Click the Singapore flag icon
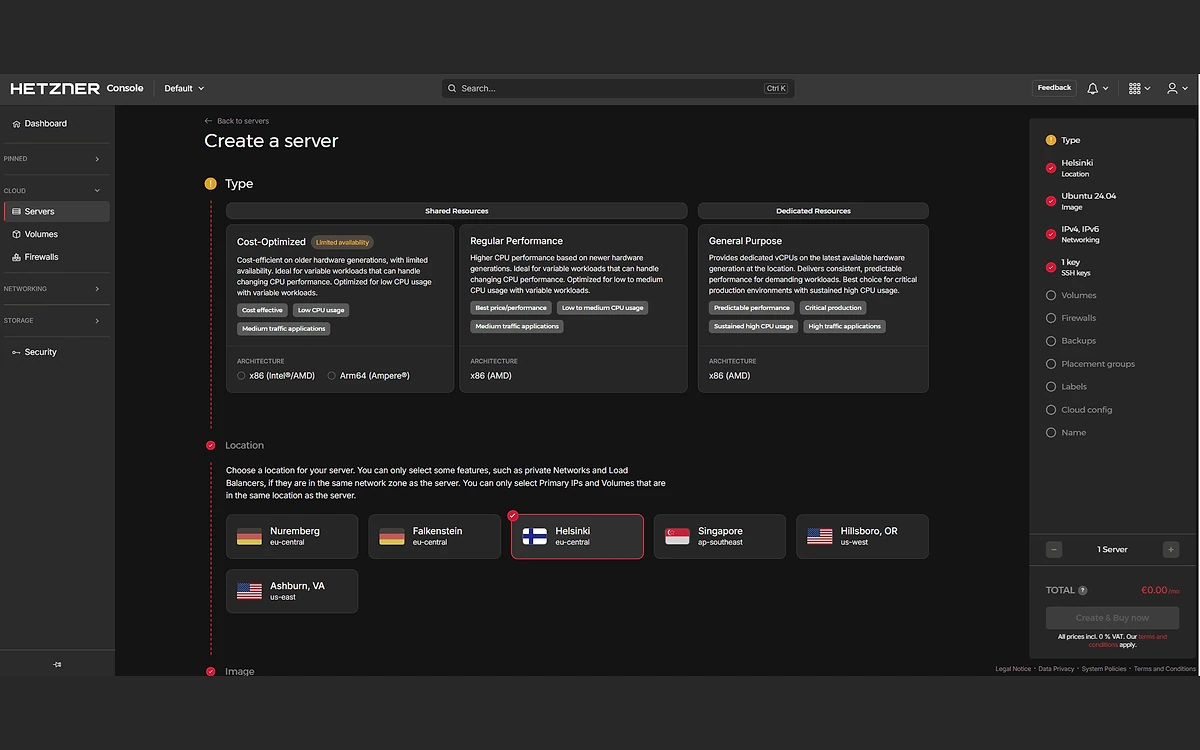The image size is (1200, 750). (678, 537)
